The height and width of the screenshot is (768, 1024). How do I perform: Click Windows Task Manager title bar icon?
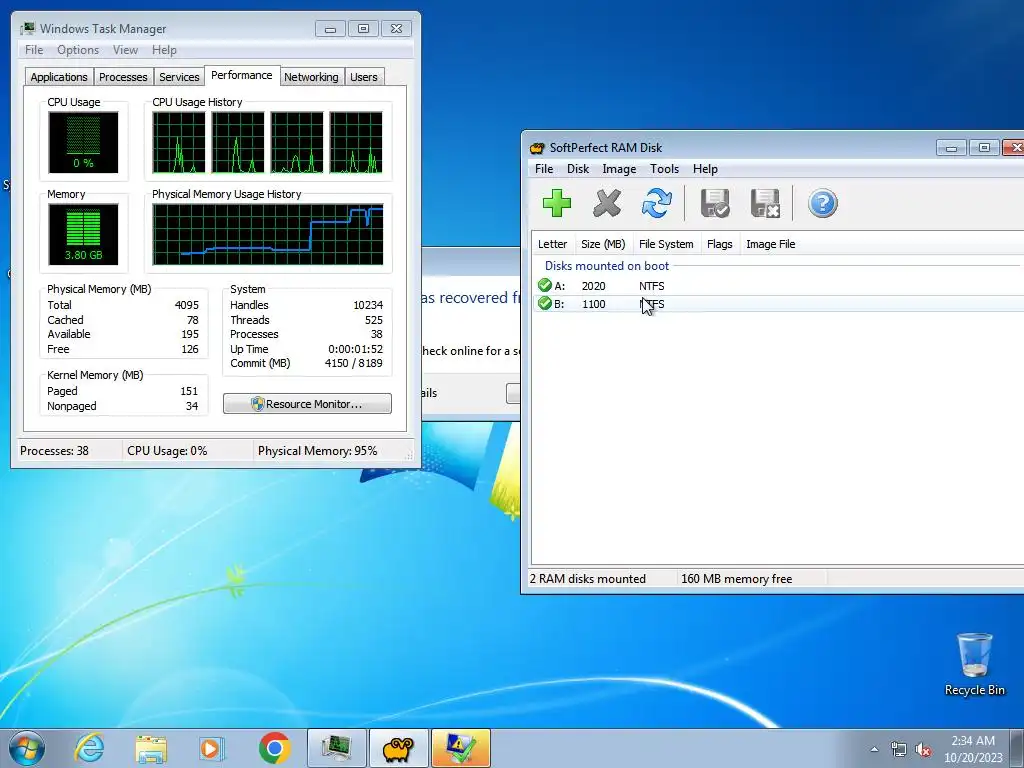pos(27,29)
